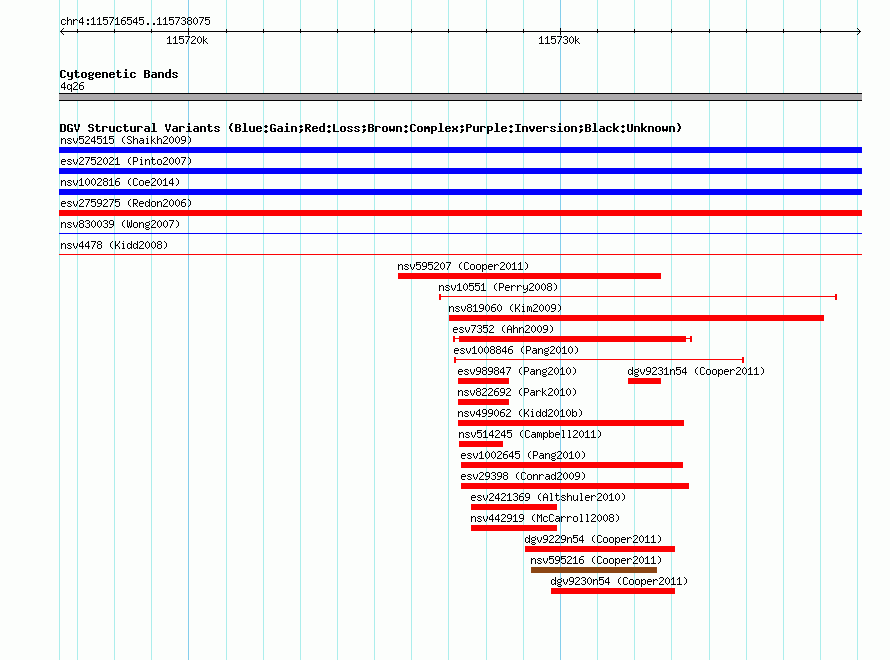Click the nsv819060 (Kim2009) red bar
The image size is (890, 660).
pos(636,318)
